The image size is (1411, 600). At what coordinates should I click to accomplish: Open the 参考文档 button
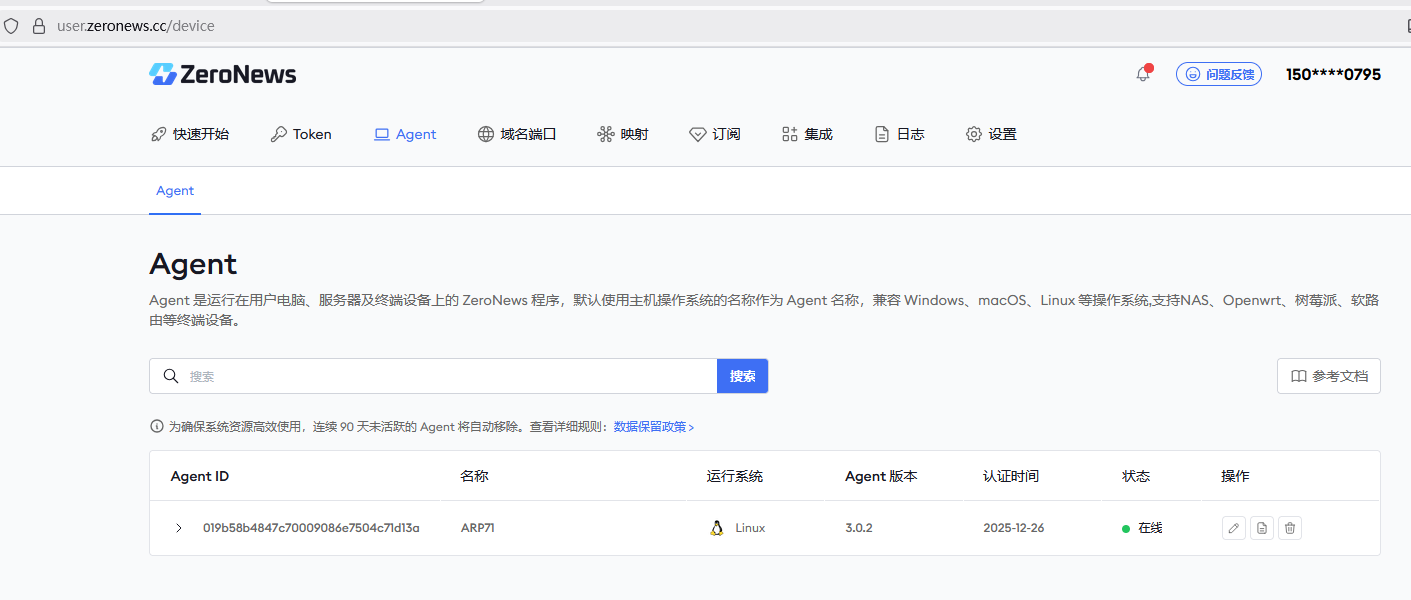pos(1328,376)
